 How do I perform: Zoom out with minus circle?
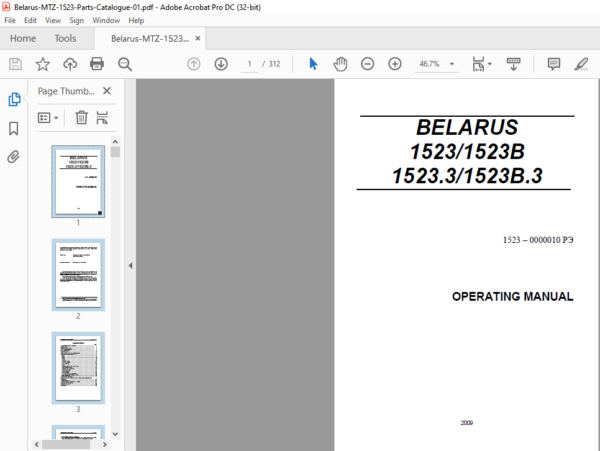(367, 64)
